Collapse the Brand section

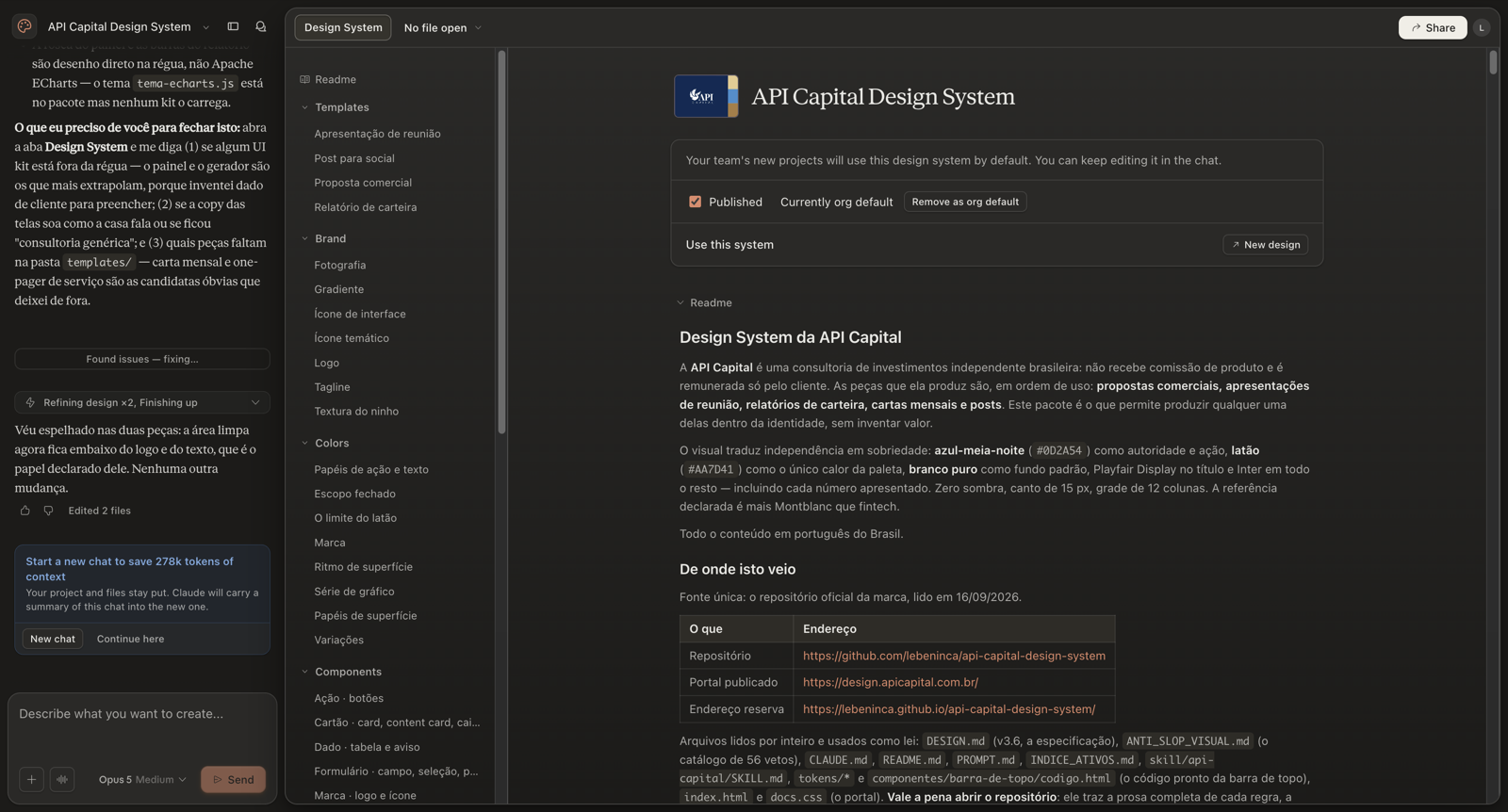pyautogui.click(x=304, y=238)
